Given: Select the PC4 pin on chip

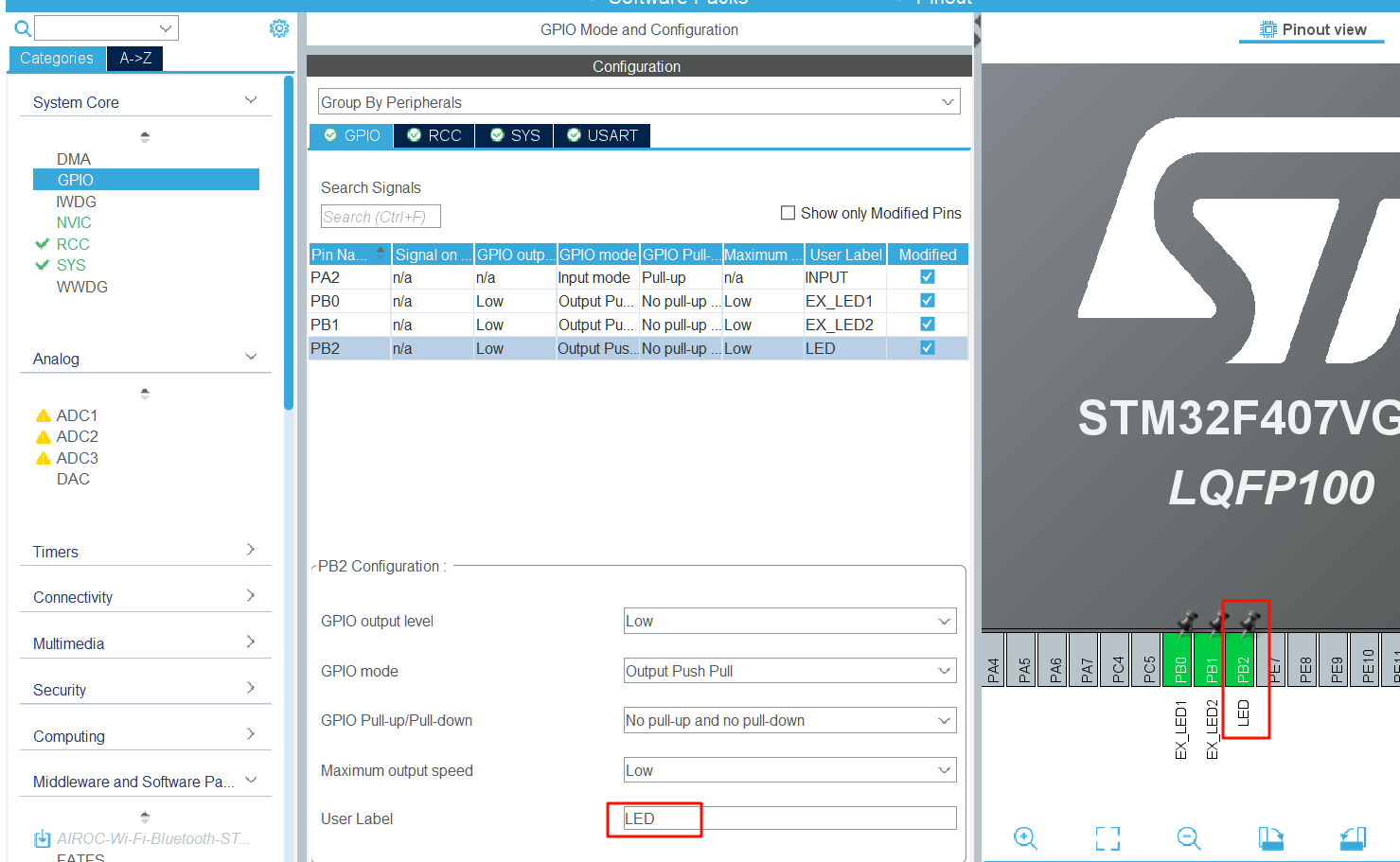Looking at the screenshot, I should tap(1117, 660).
